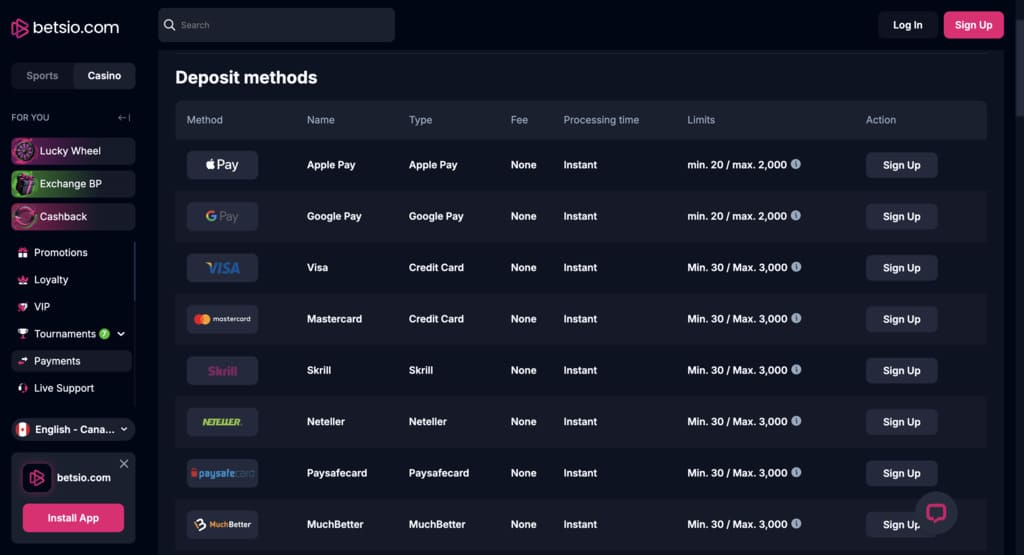Focus the Search input field
Screen dimensions: 1024x555
coord(276,25)
